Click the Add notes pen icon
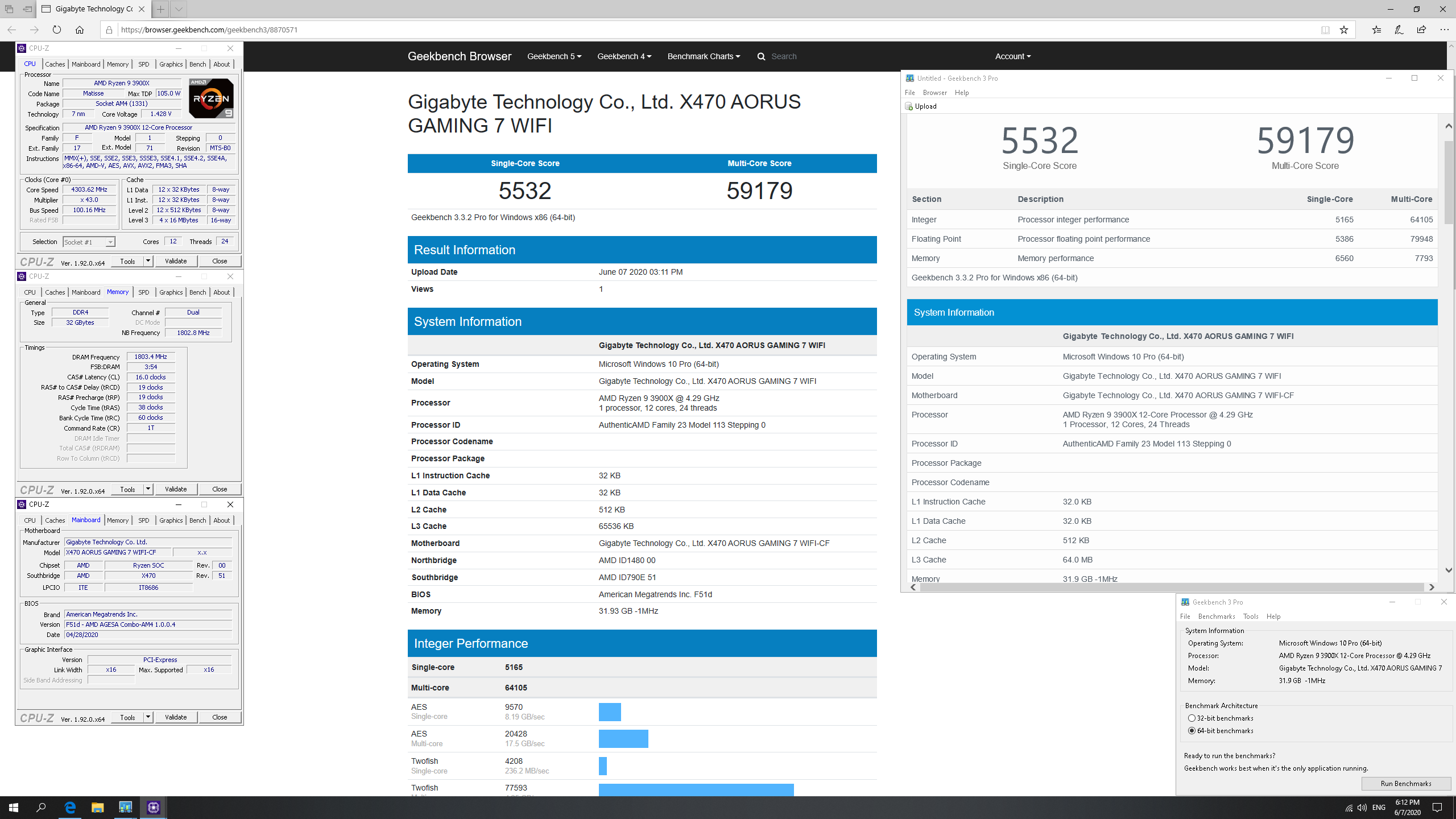Screen dimensions: 1456x819 [1399, 30]
